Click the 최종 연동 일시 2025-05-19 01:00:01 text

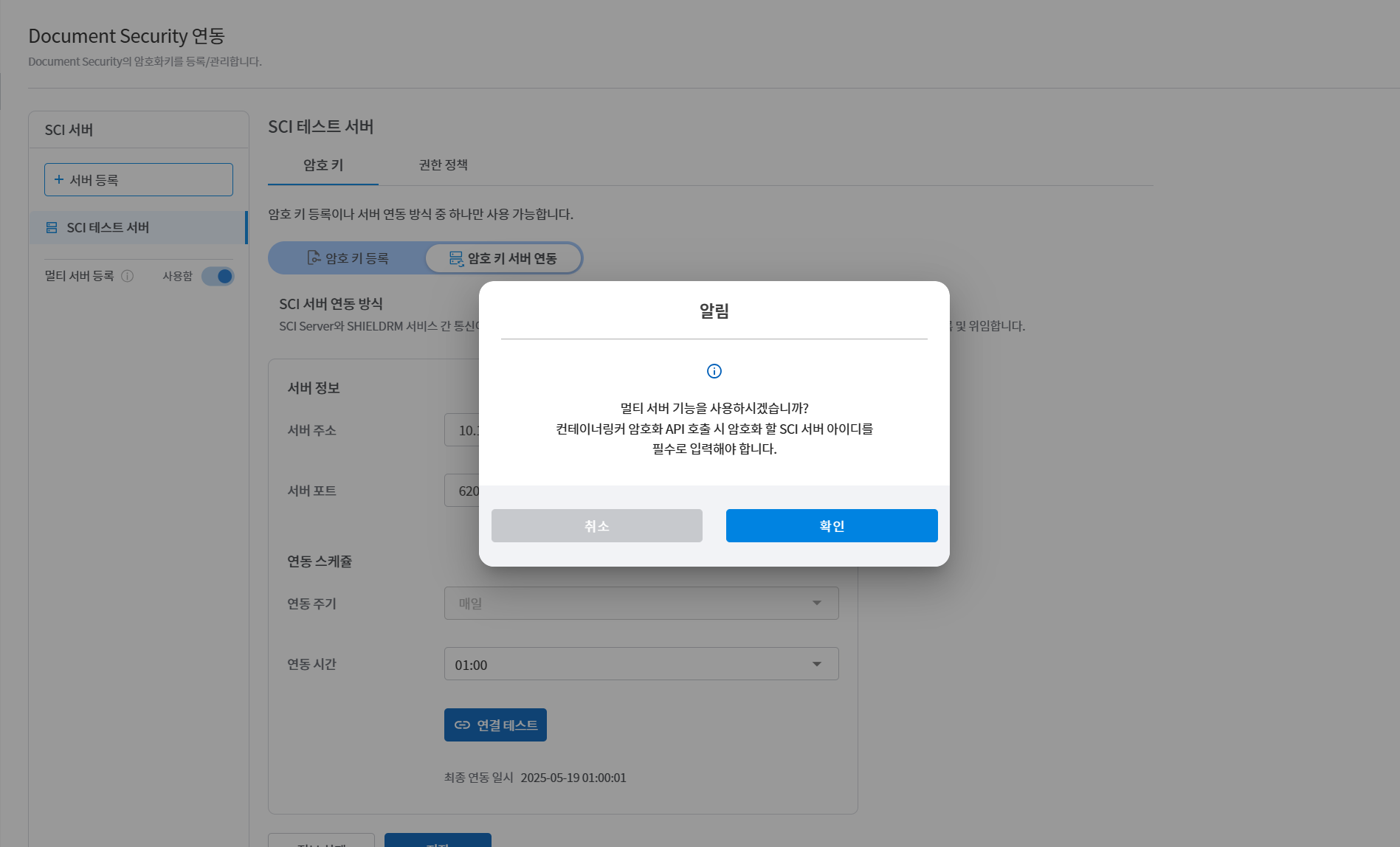(535, 778)
